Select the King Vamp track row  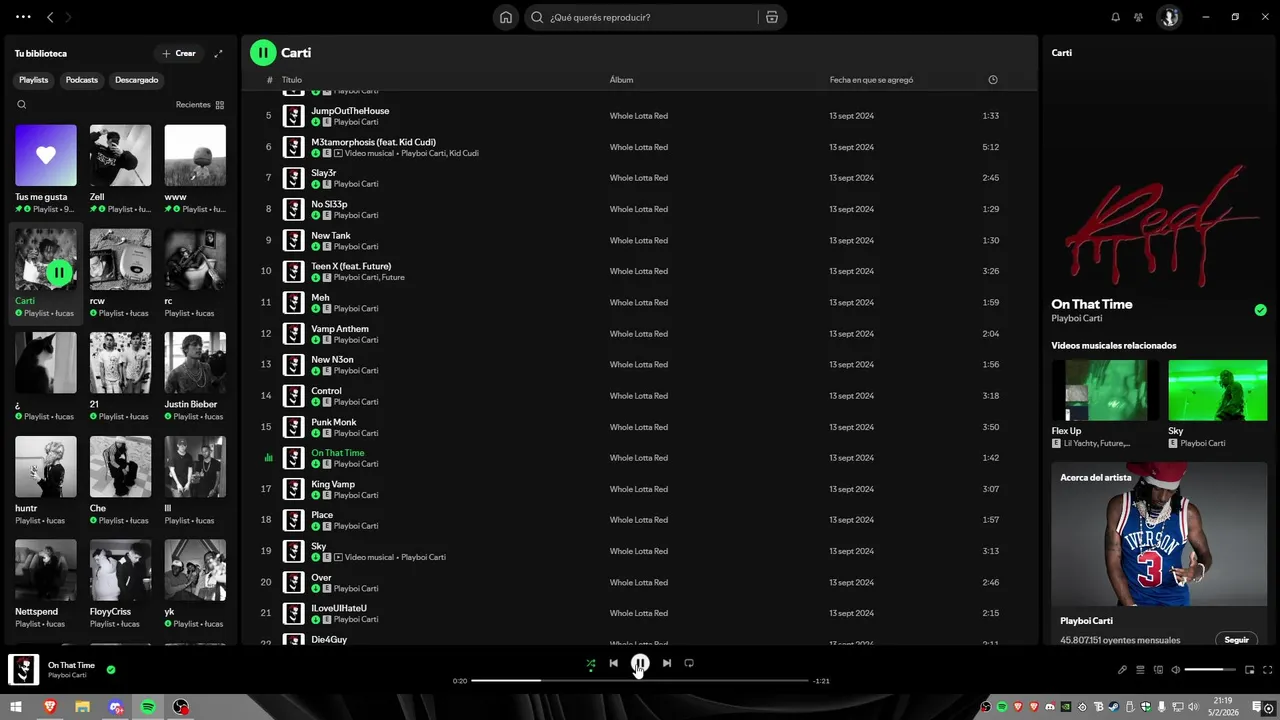pyautogui.click(x=639, y=489)
